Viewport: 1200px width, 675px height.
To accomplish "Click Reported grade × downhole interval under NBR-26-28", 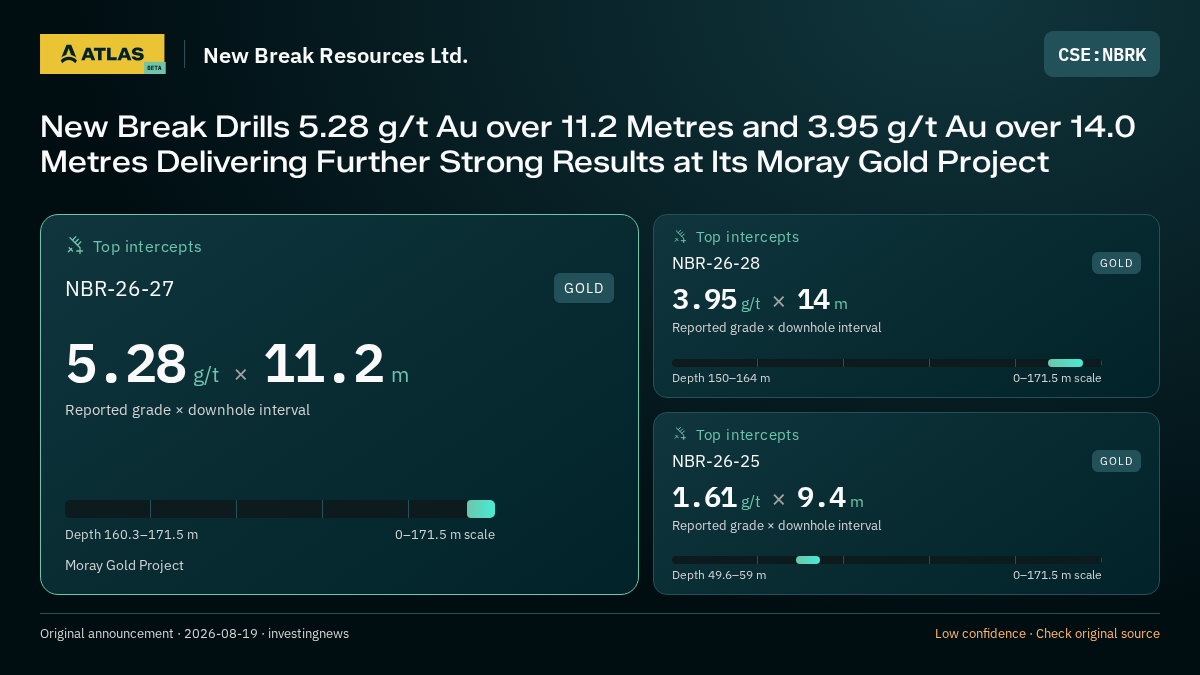I will click(x=777, y=328).
